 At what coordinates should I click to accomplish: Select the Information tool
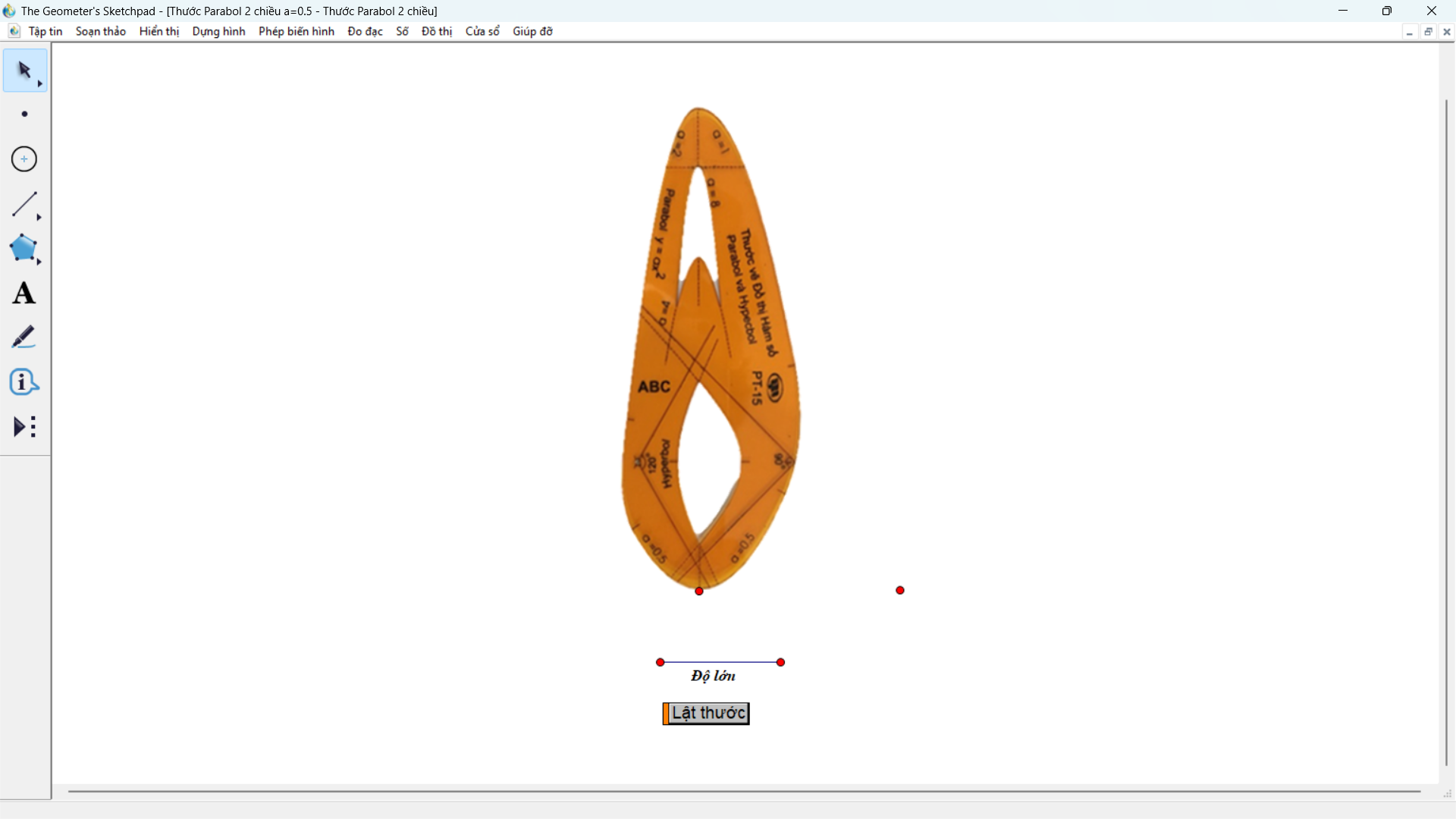click(x=24, y=382)
